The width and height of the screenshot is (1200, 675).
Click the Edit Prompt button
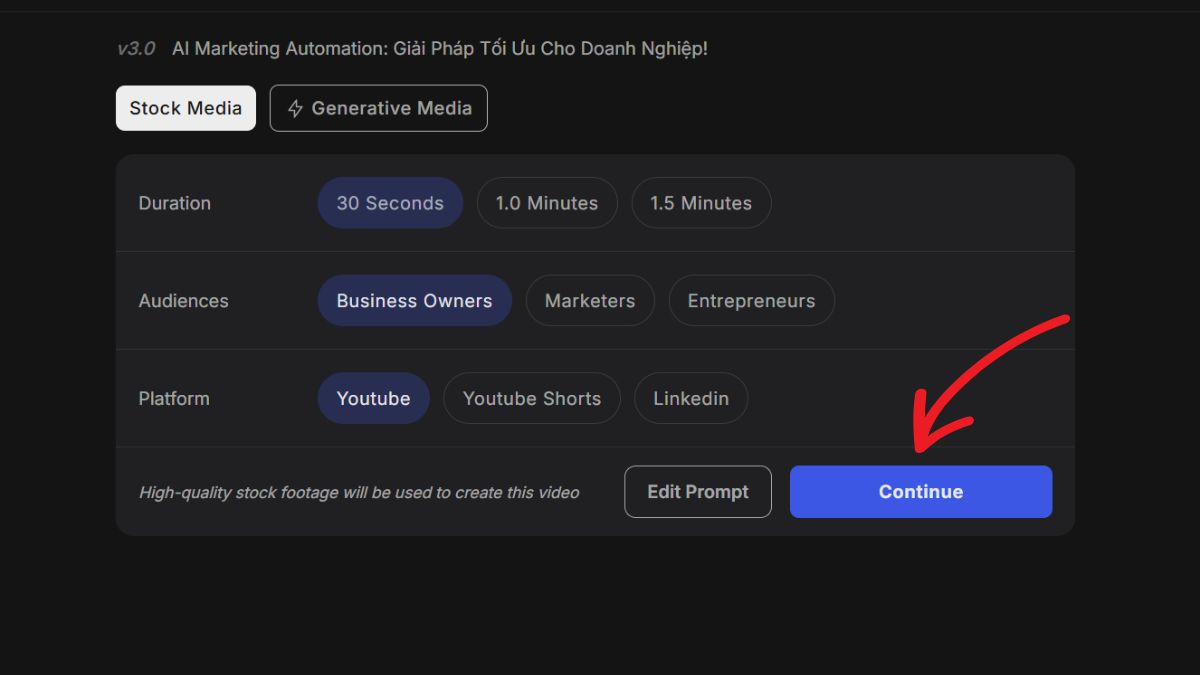698,492
